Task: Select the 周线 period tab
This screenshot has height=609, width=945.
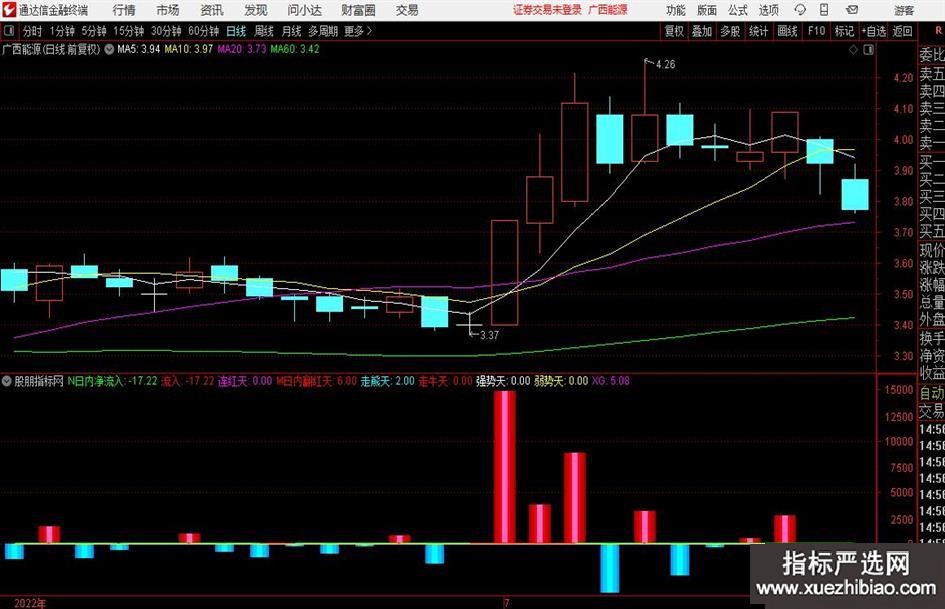Action: 263,31
